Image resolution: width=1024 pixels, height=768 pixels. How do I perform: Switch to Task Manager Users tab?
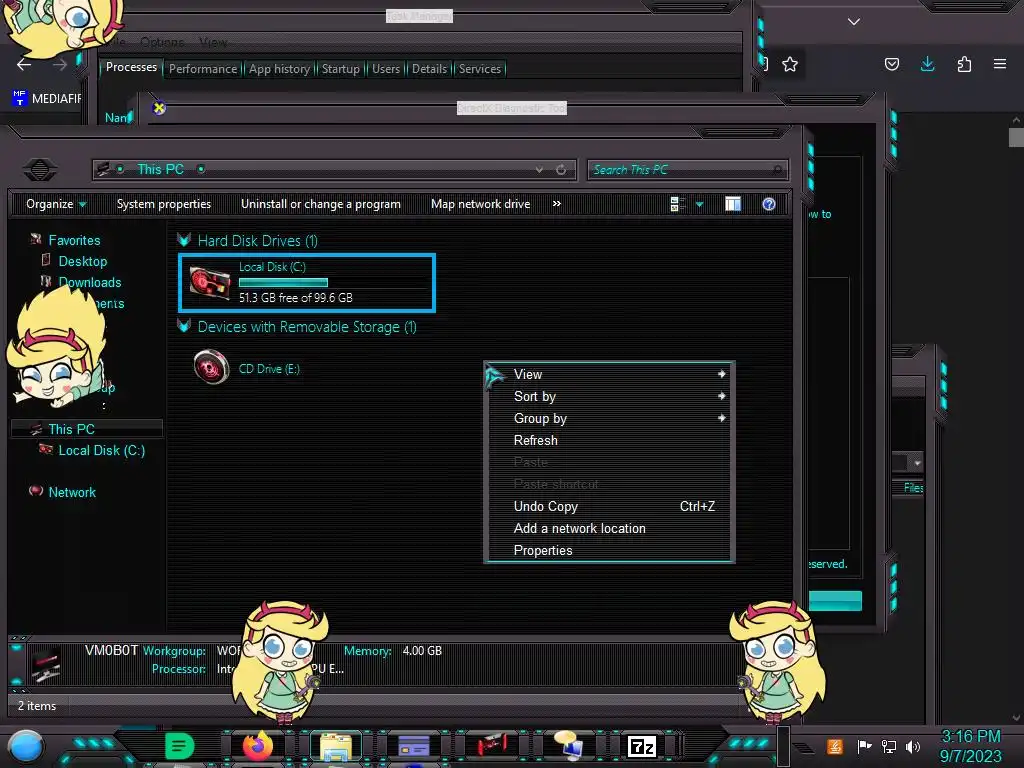pyautogui.click(x=386, y=69)
